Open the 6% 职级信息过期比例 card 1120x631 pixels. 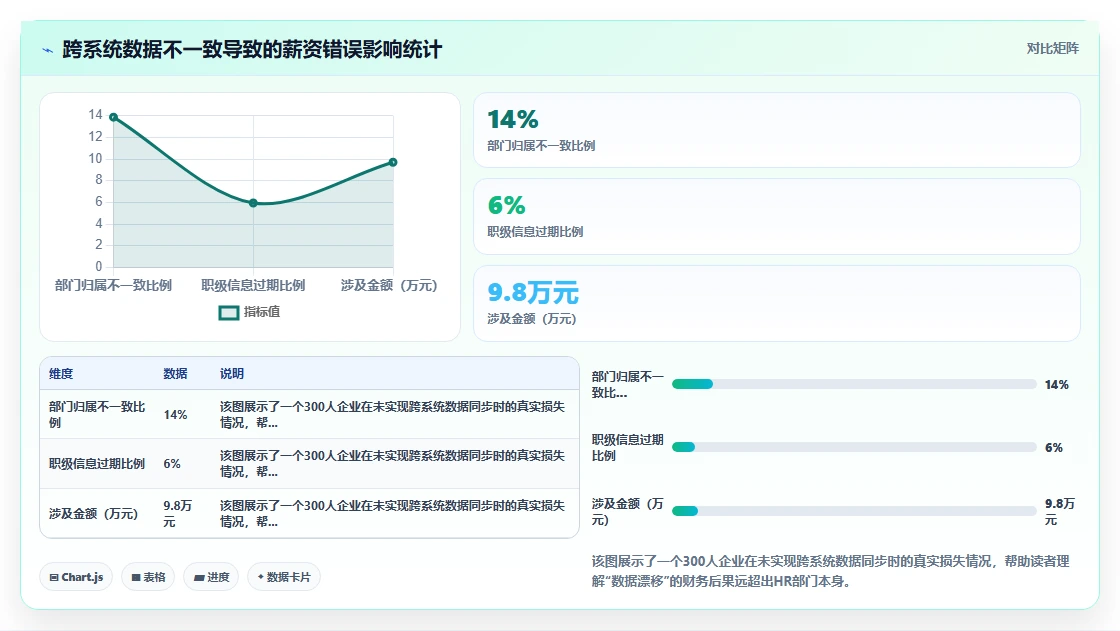[x=776, y=217]
